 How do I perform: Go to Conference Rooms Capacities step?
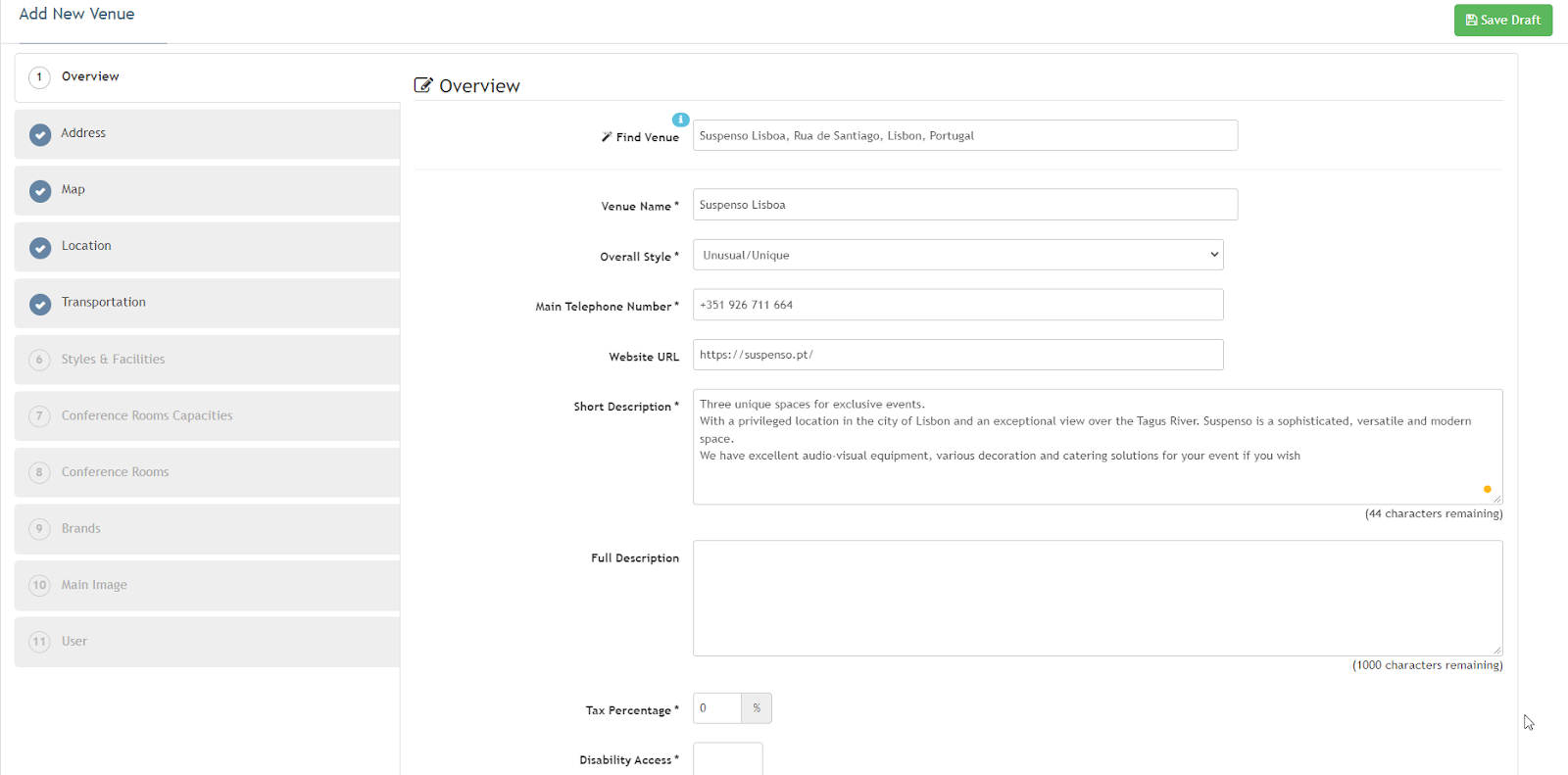(x=207, y=415)
